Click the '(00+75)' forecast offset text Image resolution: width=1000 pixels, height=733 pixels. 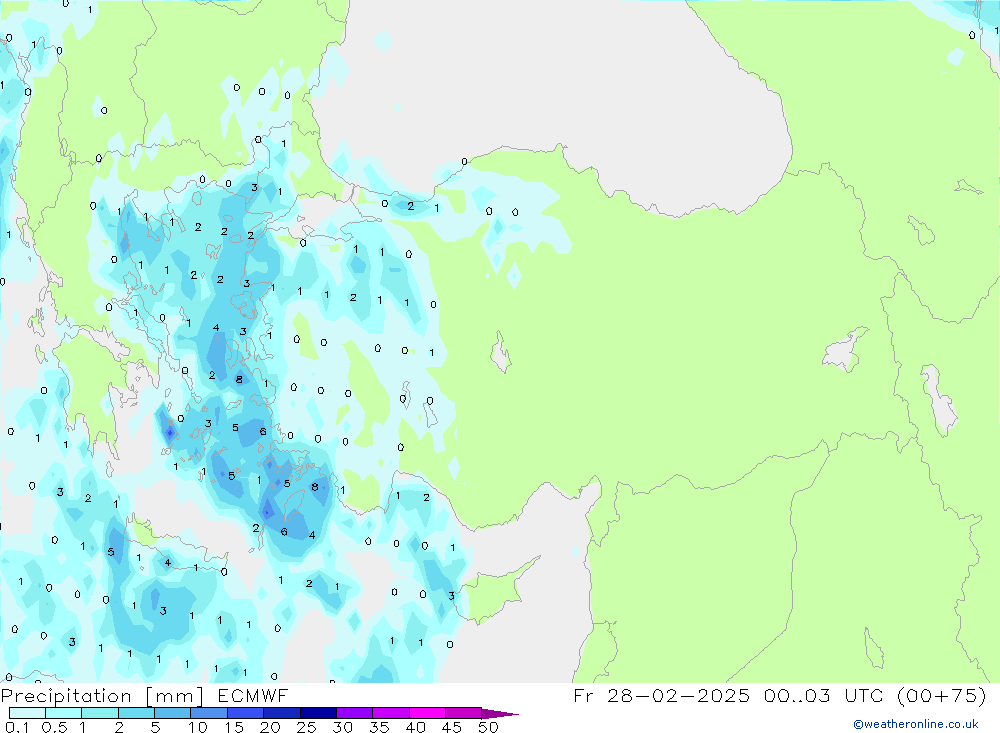(941, 695)
